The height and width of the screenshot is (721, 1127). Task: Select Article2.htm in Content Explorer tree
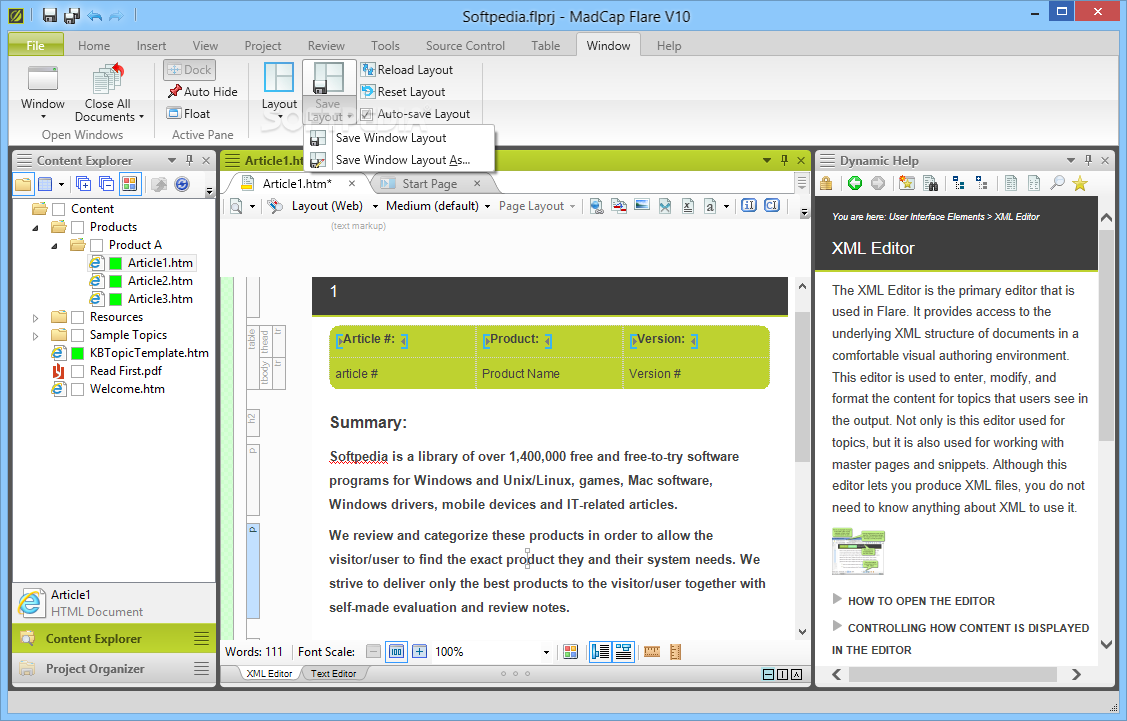pyautogui.click(x=160, y=281)
